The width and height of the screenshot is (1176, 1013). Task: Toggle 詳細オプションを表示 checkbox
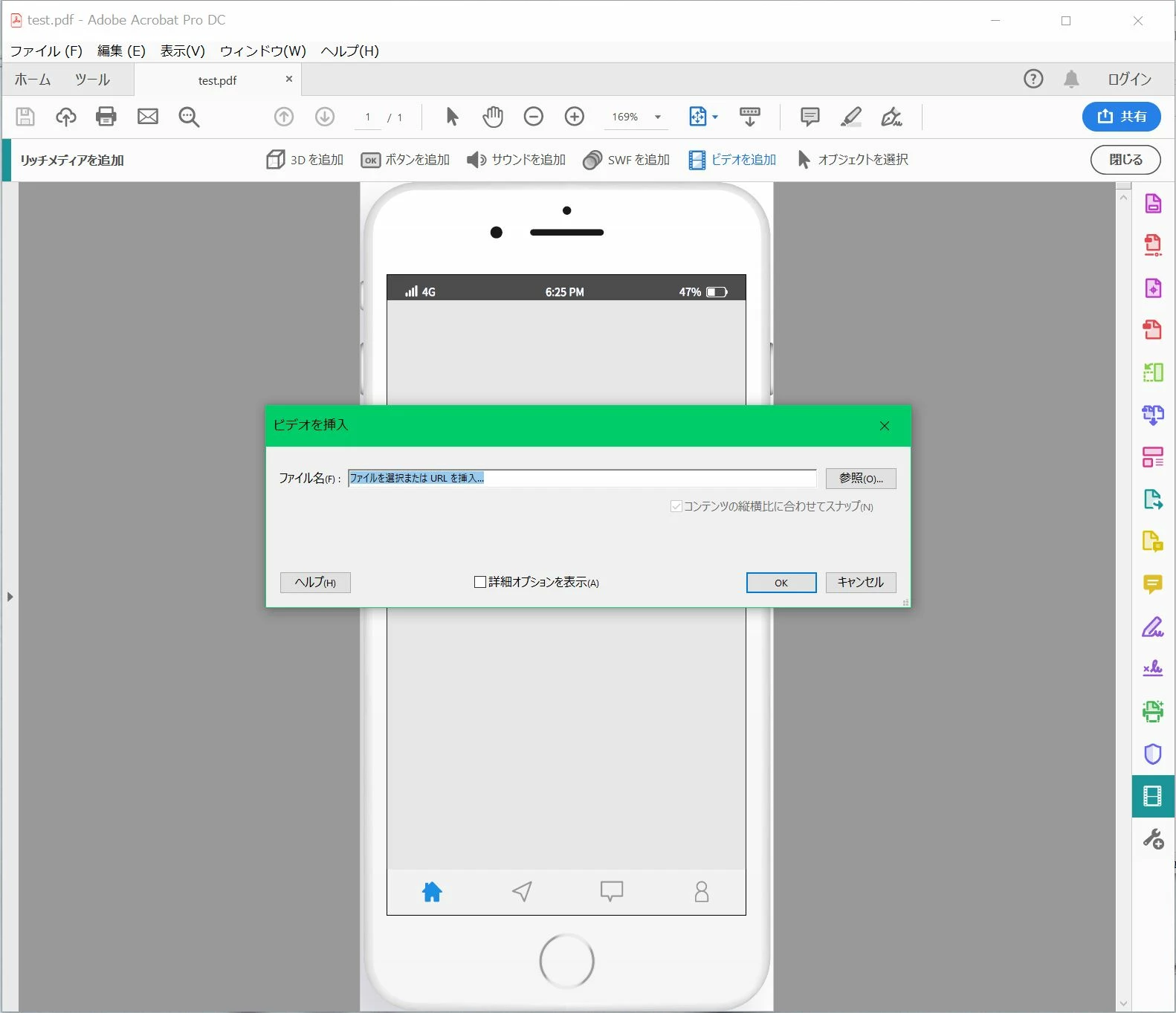tap(480, 582)
